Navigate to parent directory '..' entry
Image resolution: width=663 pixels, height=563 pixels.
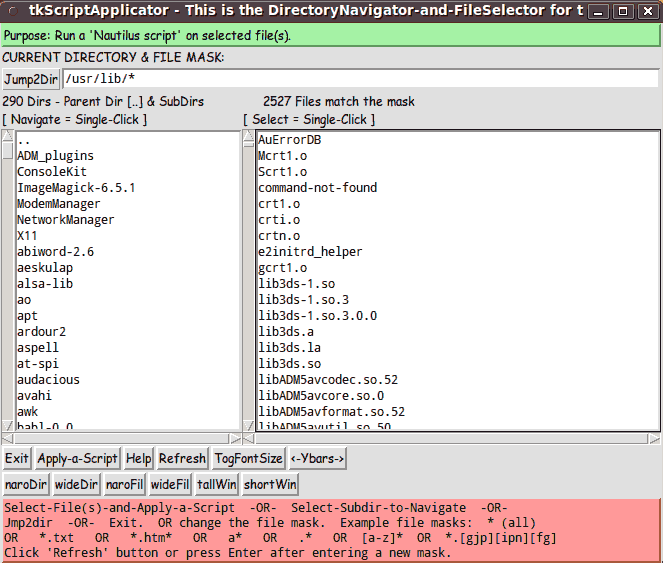point(24,140)
